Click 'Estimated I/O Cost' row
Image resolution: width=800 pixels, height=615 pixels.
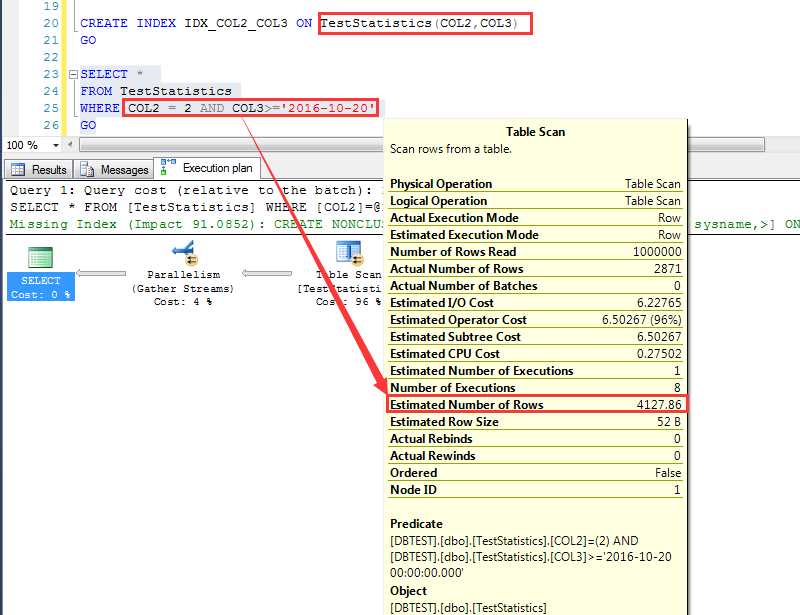pos(536,303)
